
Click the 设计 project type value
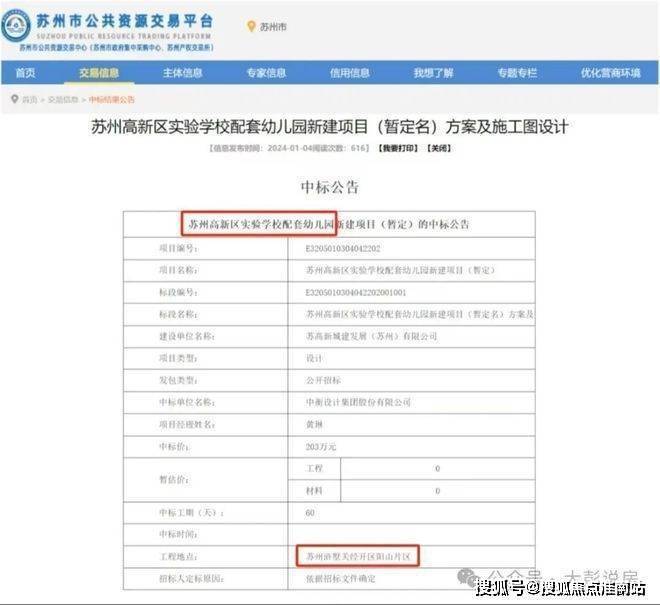coord(314,358)
